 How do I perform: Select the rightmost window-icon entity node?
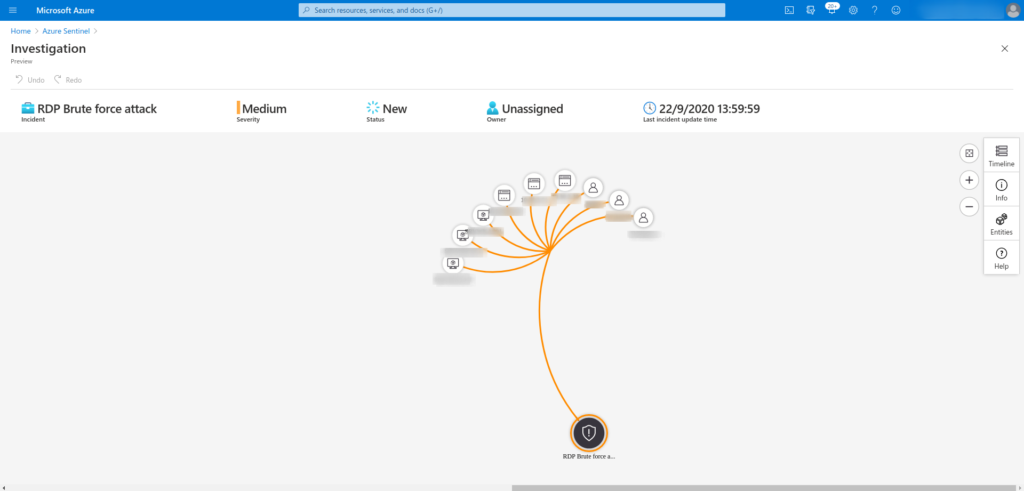[x=565, y=180]
